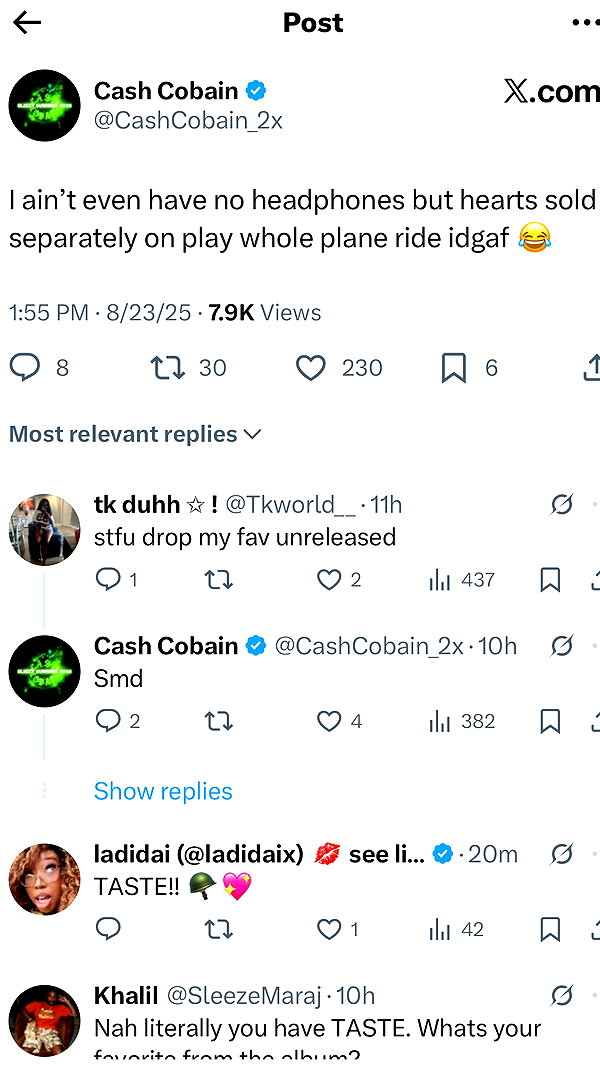
Task: Repost the main post with 30 reposts
Action: pyautogui.click(x=167, y=368)
